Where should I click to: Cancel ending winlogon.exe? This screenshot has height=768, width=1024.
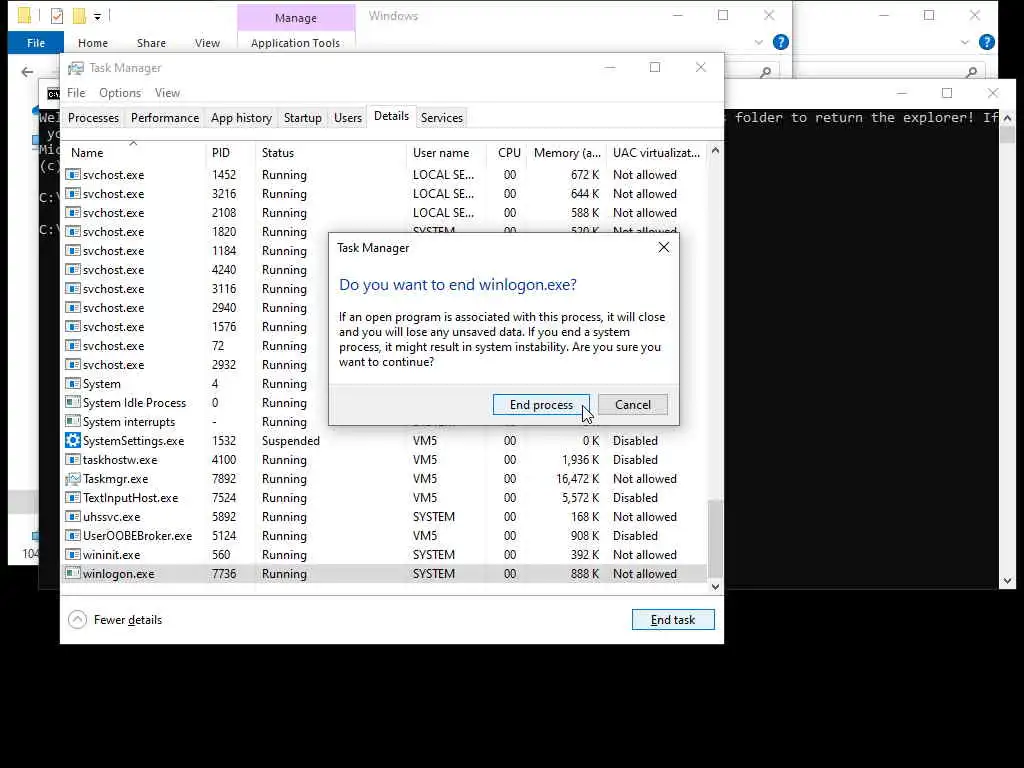(633, 404)
